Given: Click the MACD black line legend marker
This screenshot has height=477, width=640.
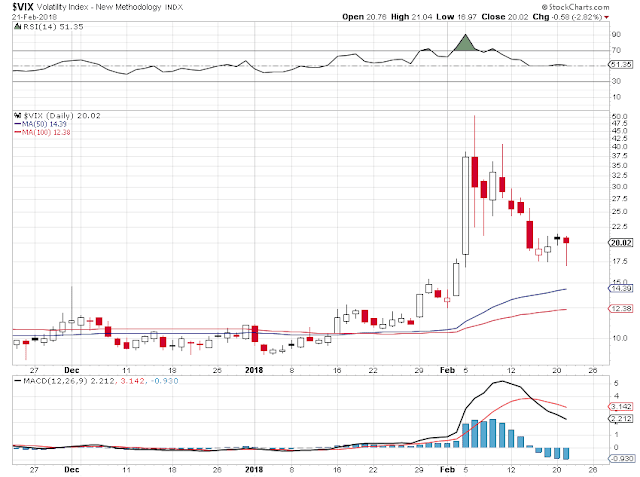Looking at the screenshot, I should (18, 381).
